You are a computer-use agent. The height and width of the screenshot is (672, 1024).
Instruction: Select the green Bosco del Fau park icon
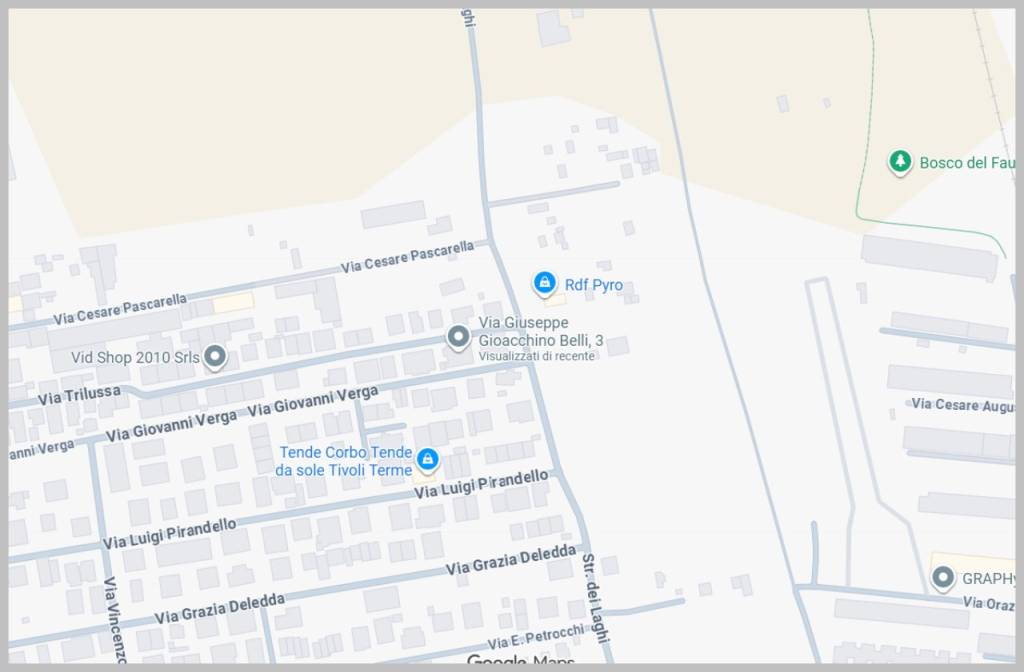[x=900, y=161]
